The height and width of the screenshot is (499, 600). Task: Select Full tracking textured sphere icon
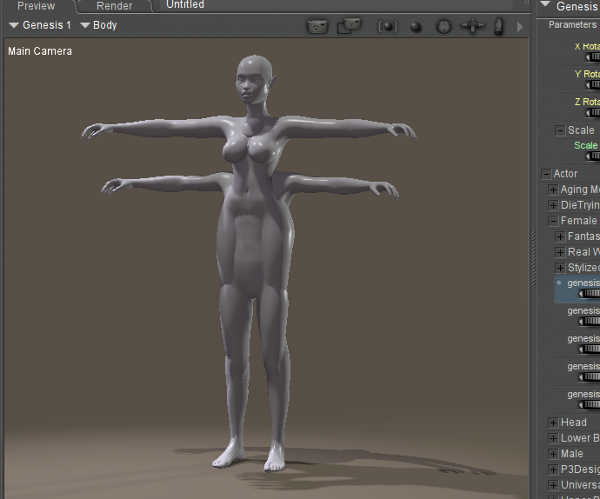[444, 27]
